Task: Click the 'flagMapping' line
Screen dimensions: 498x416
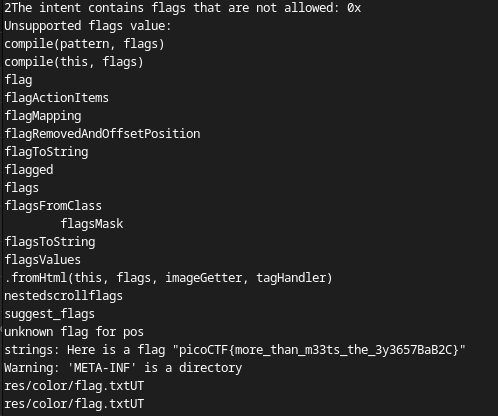Action: click(43, 116)
